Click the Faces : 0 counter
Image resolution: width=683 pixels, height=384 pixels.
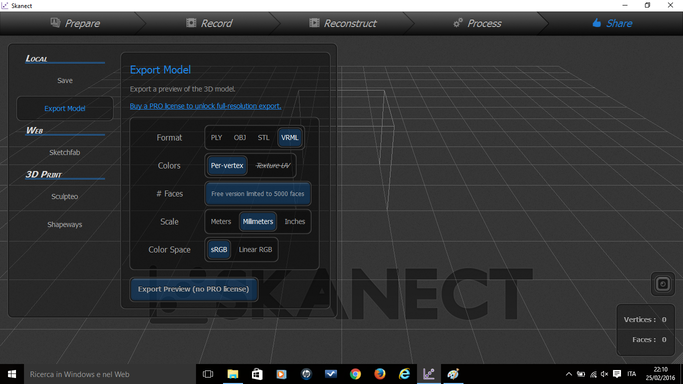click(649, 340)
